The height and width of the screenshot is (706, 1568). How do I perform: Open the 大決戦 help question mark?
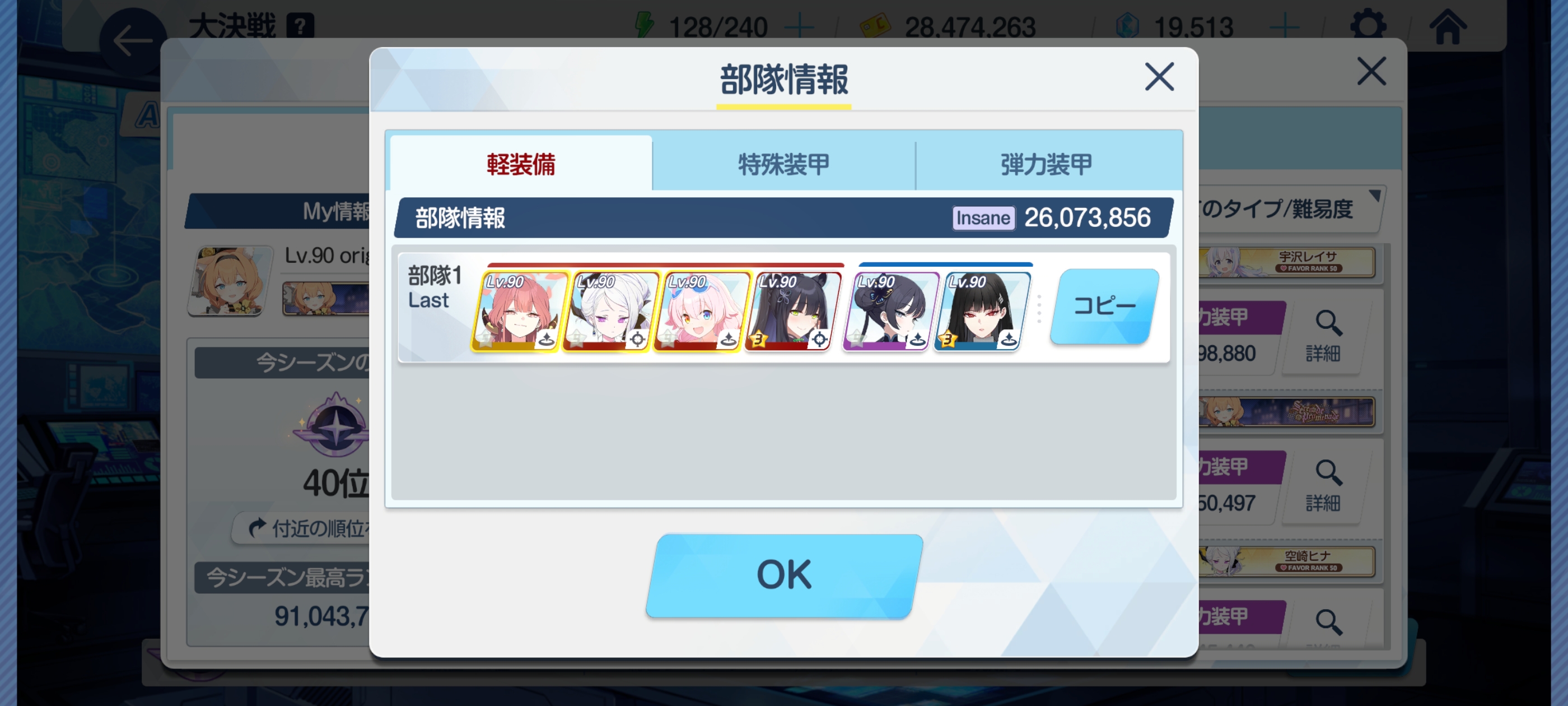pos(300,26)
